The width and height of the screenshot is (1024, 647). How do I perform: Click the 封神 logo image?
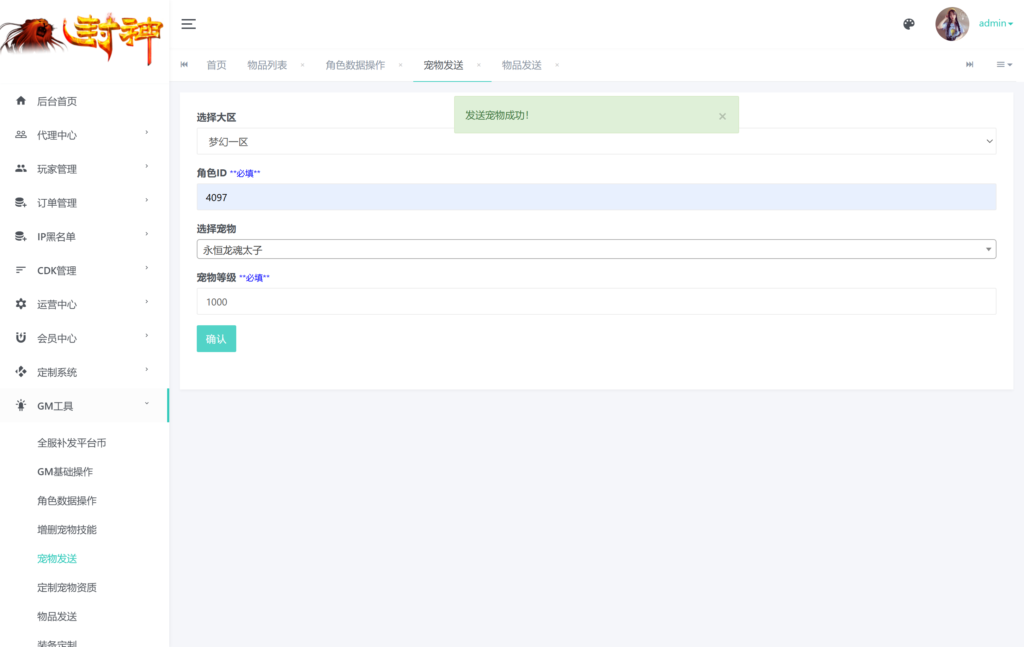(81, 38)
